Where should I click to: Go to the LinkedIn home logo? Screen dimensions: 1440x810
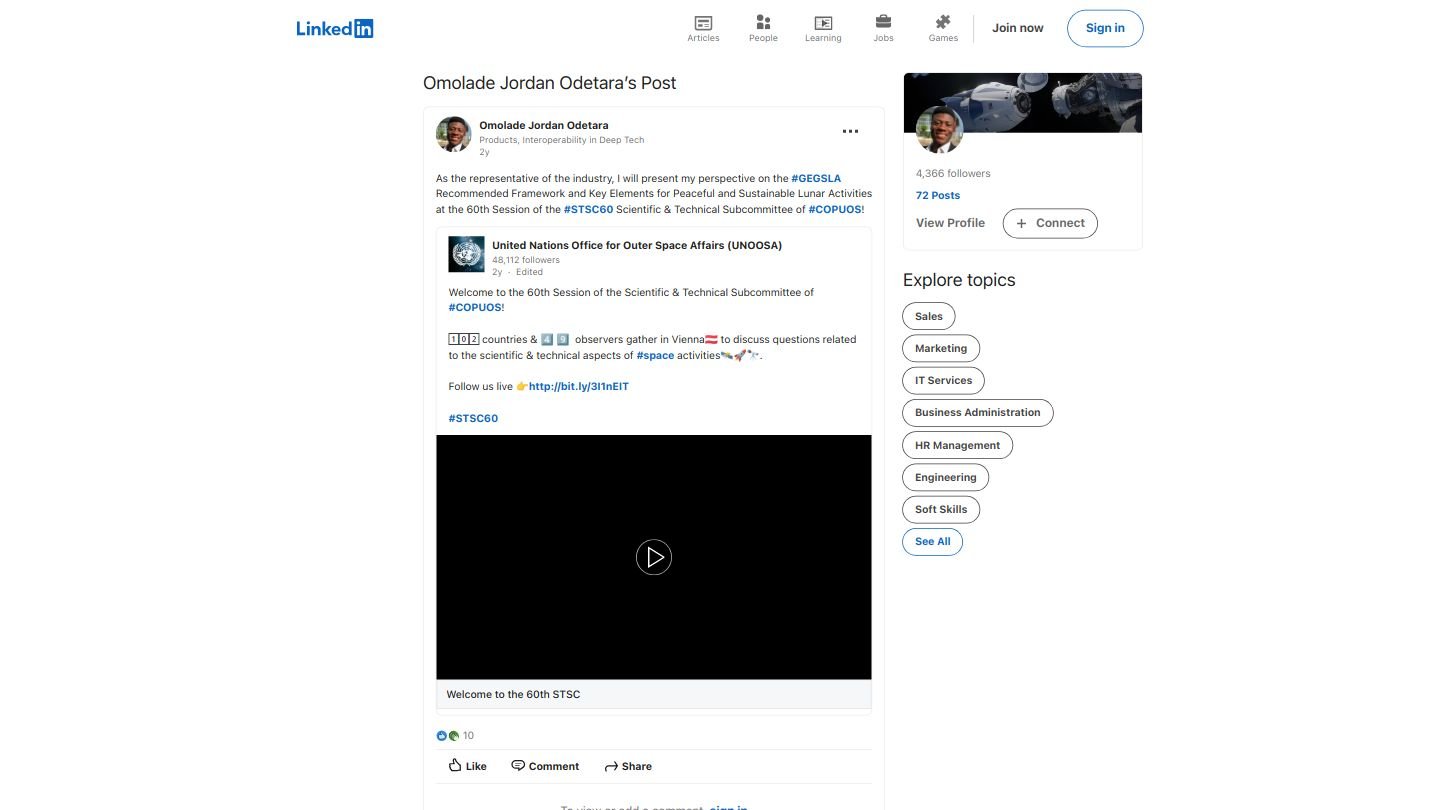point(334,28)
